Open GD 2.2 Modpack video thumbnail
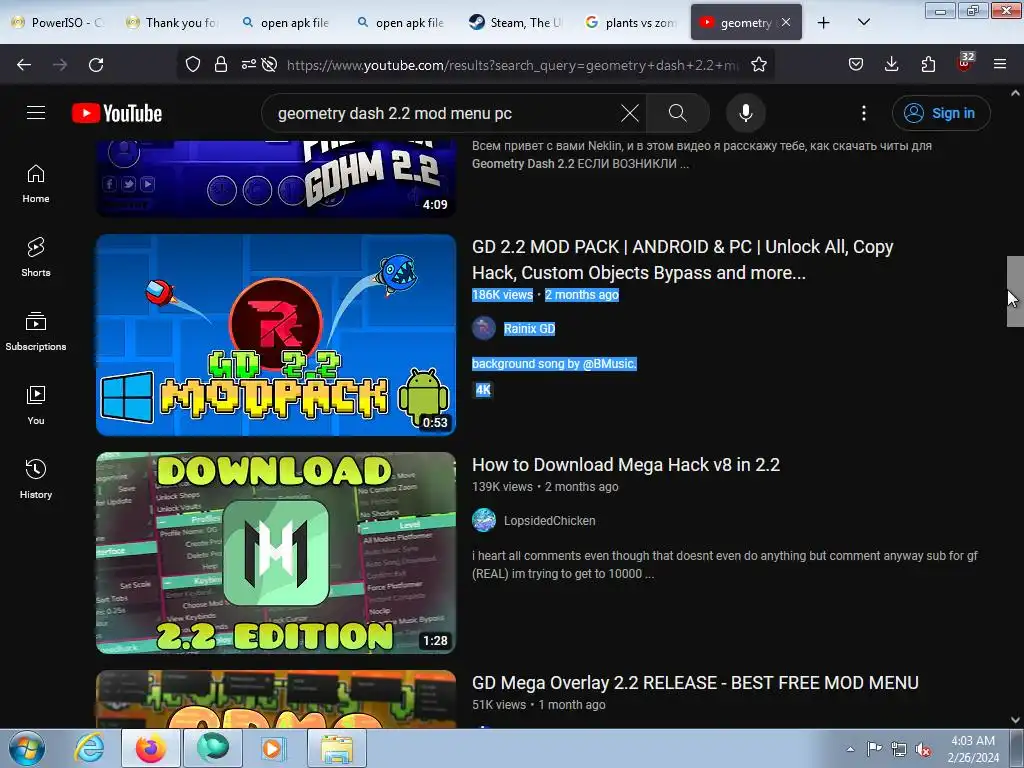Viewport: 1024px width, 768px height. (276, 335)
